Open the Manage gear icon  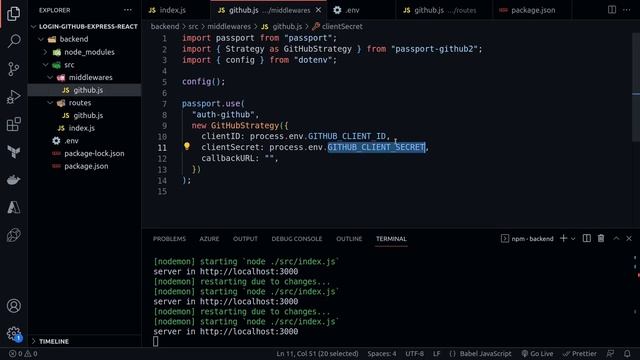tap(13, 333)
